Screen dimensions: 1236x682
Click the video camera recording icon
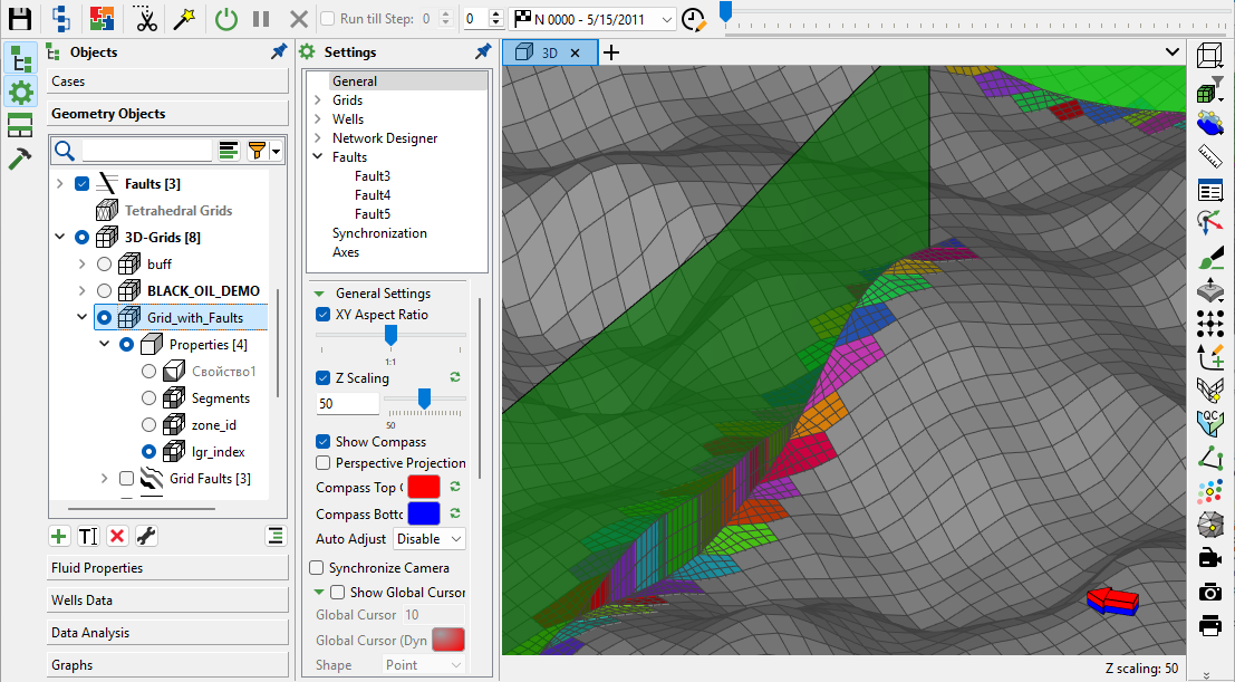point(1210,558)
